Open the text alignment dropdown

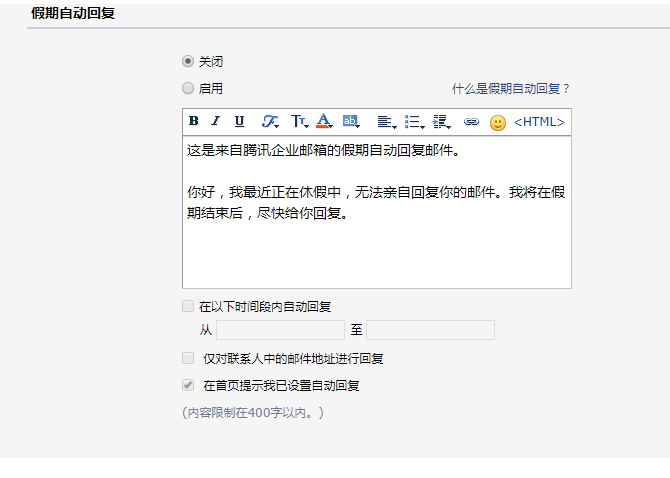[385, 122]
